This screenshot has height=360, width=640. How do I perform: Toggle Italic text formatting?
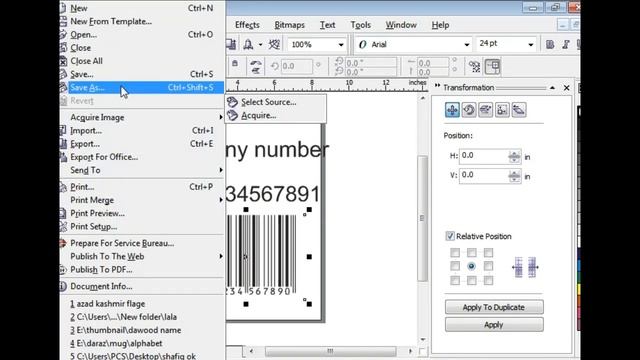pyautogui.click(x=566, y=44)
